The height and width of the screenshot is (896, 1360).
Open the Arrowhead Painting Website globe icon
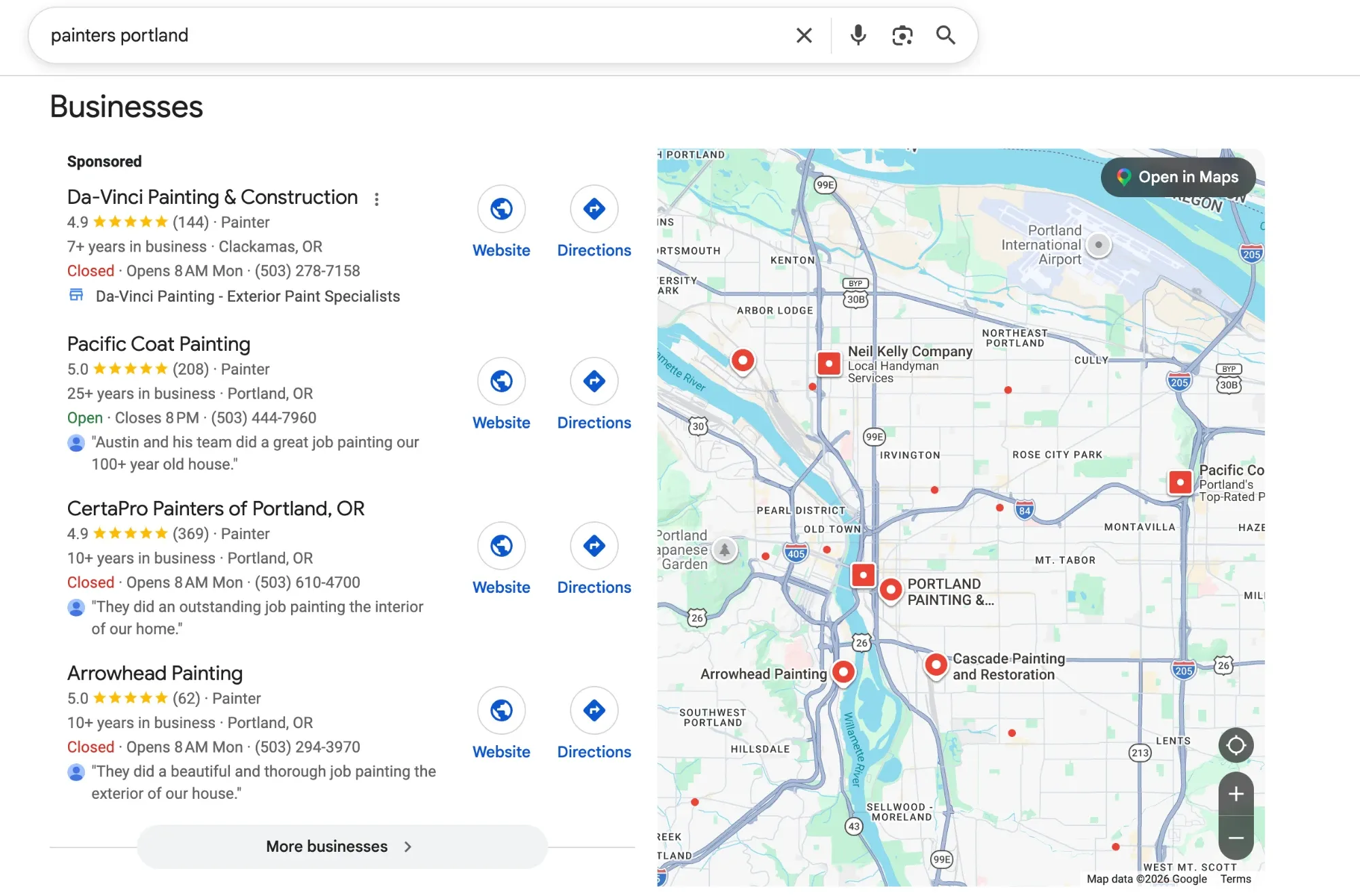pyautogui.click(x=501, y=710)
